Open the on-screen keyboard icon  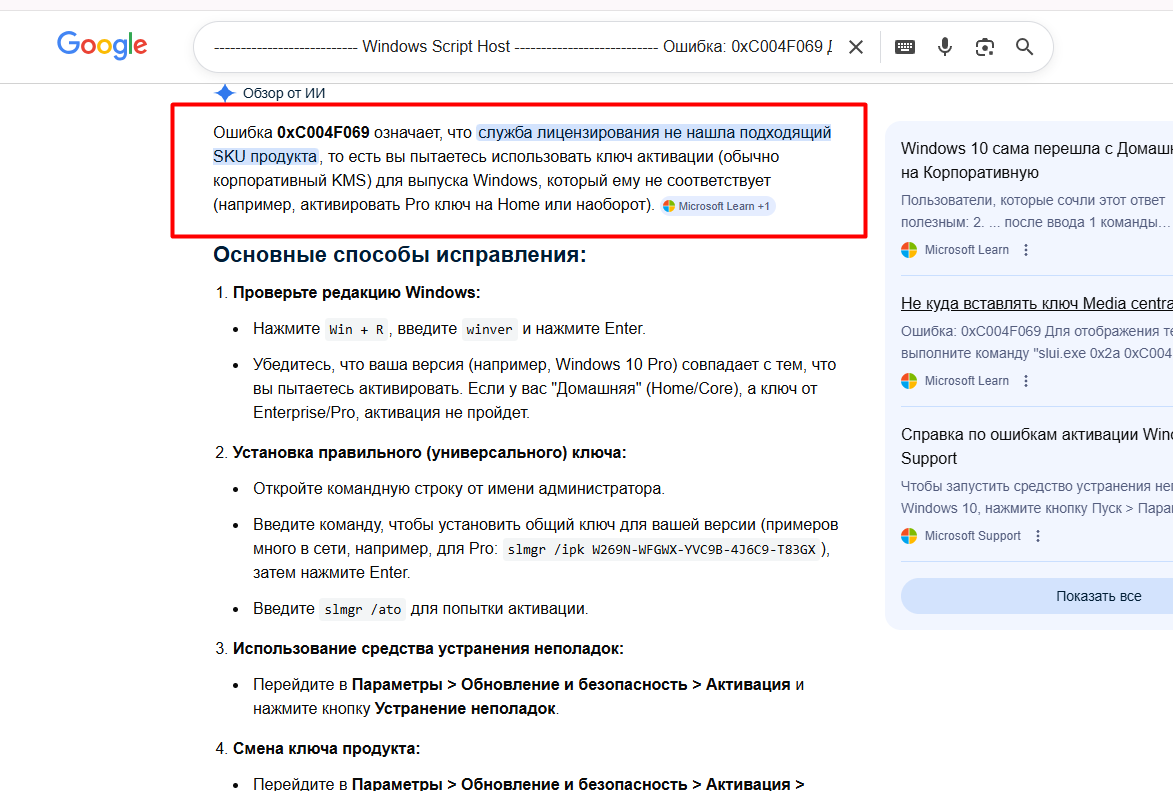pos(905,47)
